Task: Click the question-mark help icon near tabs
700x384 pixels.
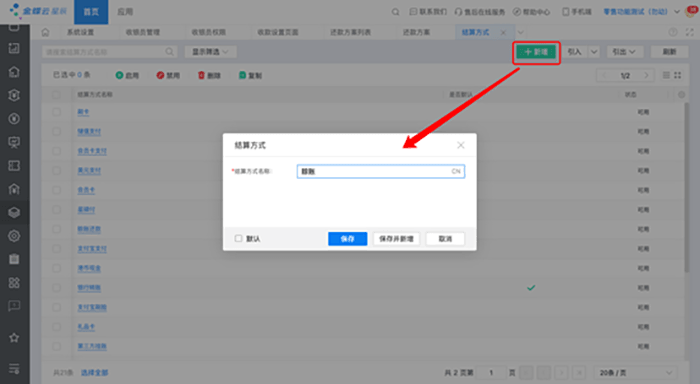Action: click(x=673, y=32)
